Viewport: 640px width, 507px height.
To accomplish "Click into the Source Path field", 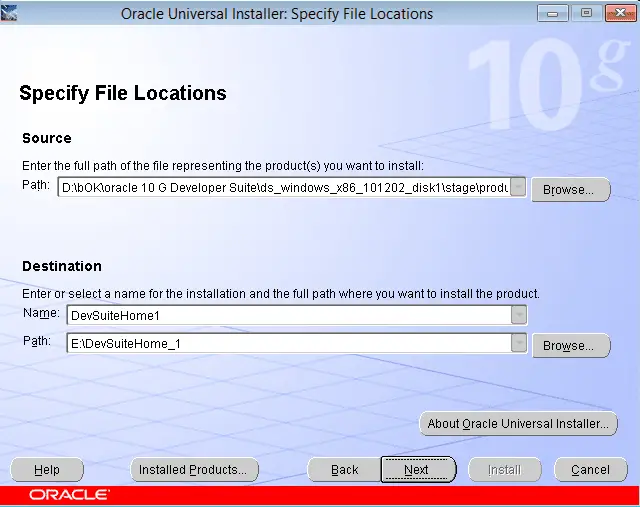I will 284,187.
